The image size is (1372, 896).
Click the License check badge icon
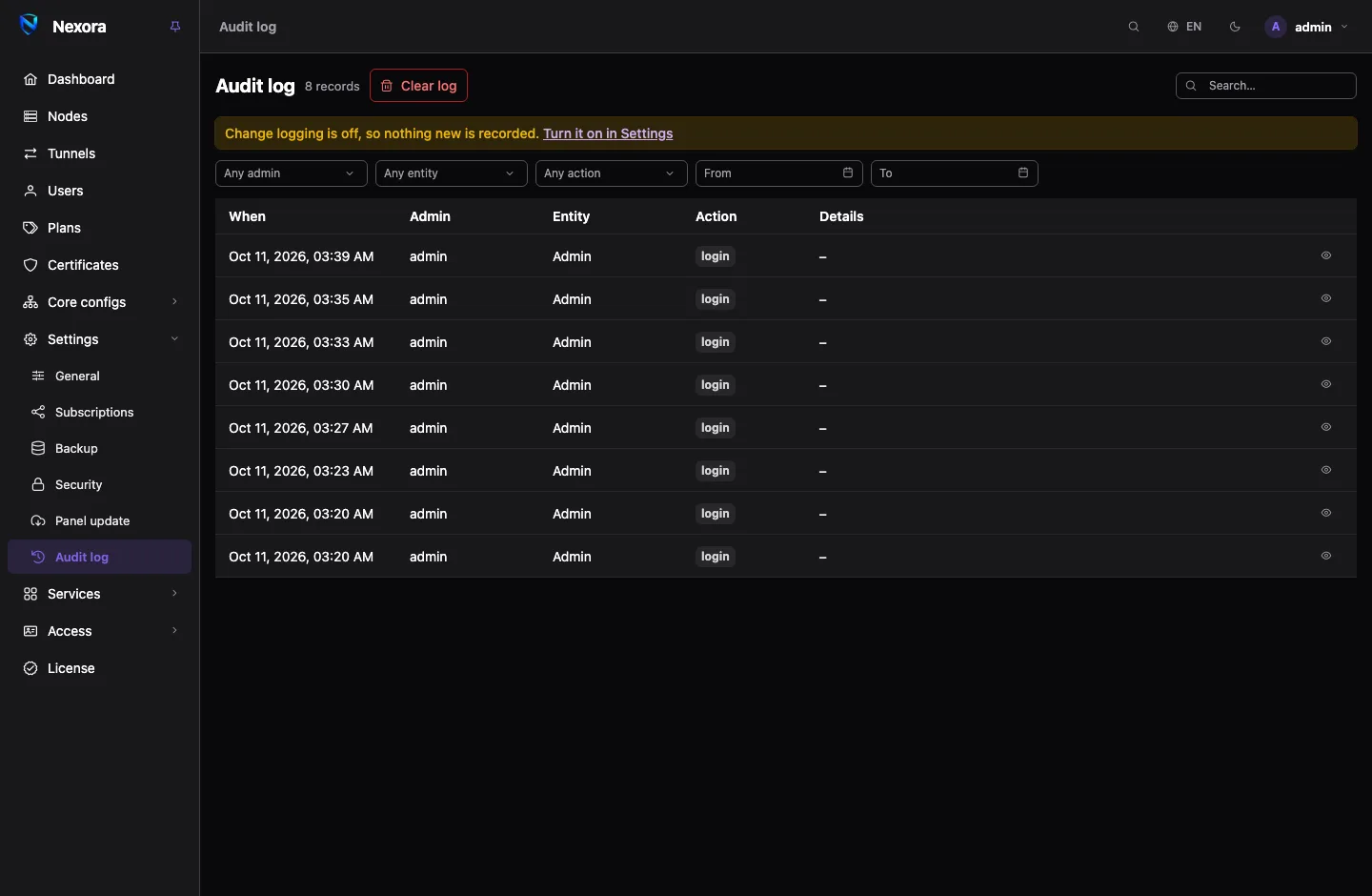click(30, 668)
